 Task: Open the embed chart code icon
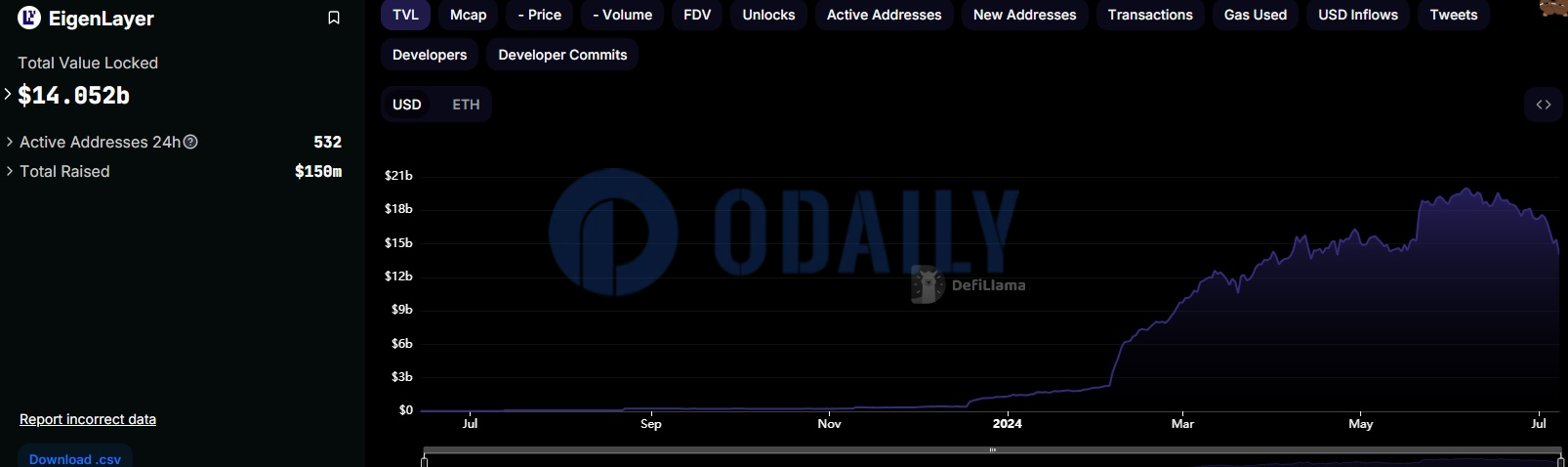(1544, 105)
